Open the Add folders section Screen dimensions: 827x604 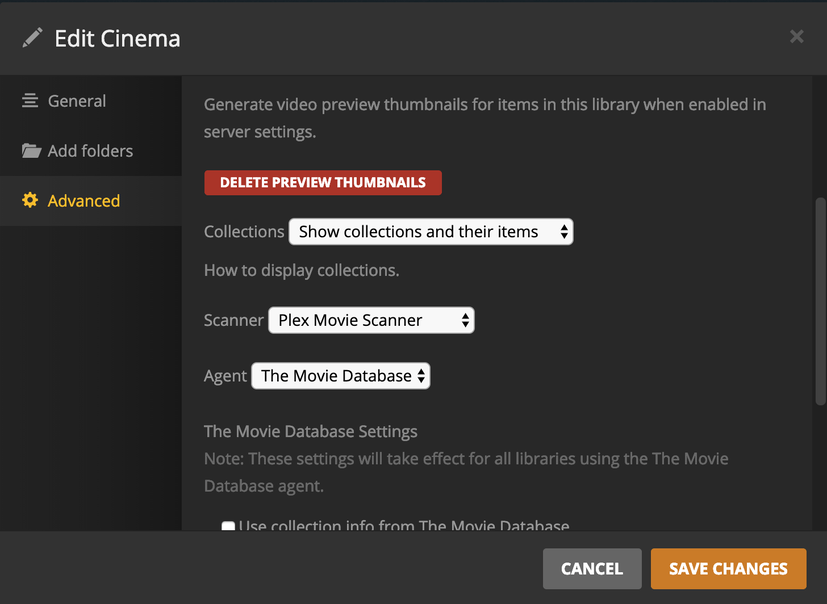90,151
